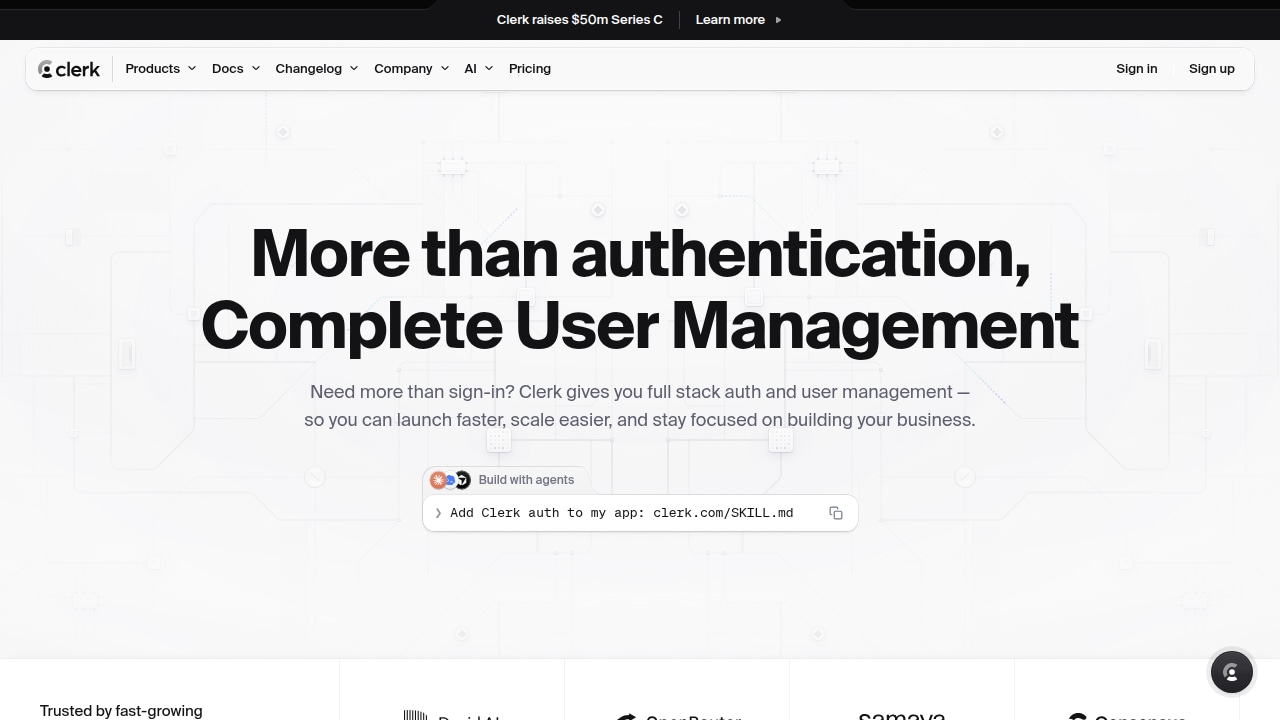This screenshot has width=1280, height=720.
Task: Expand the AI dropdown
Action: [x=479, y=69]
